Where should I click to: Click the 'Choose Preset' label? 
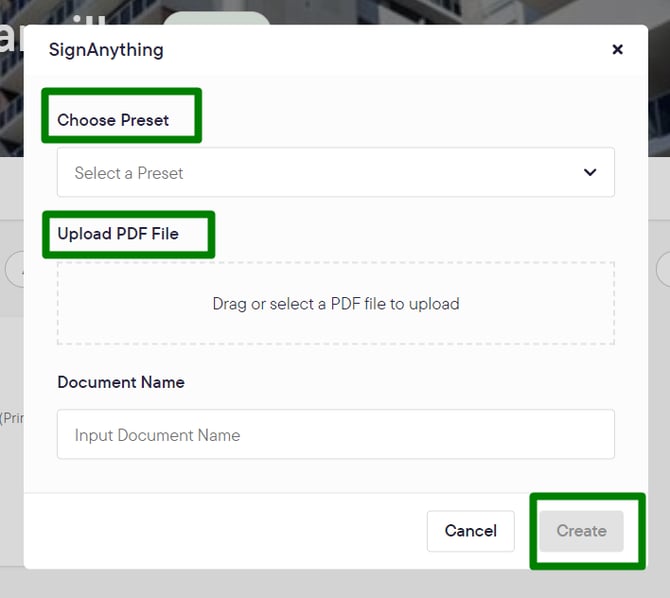(x=113, y=120)
